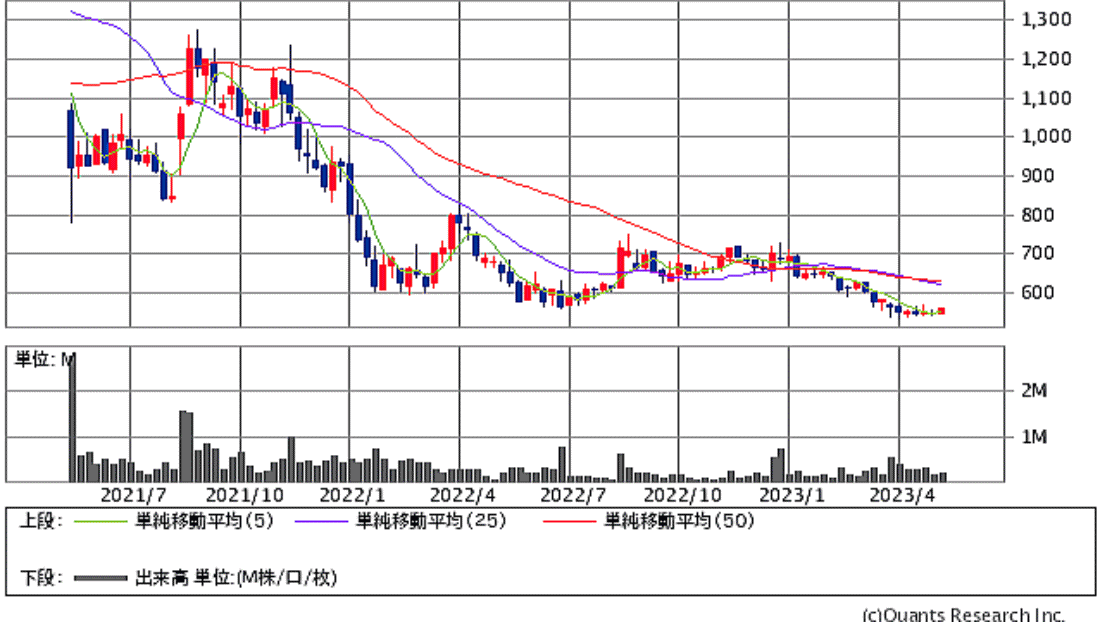Image resolution: width=1100 pixels, height=622 pixels.
Task: Click the 2M volume axis label
Action: point(1034,390)
